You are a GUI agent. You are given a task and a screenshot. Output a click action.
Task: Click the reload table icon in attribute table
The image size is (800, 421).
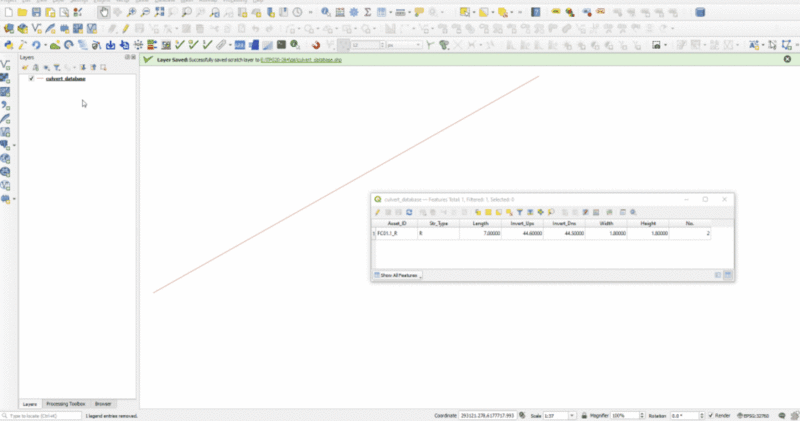coord(410,212)
